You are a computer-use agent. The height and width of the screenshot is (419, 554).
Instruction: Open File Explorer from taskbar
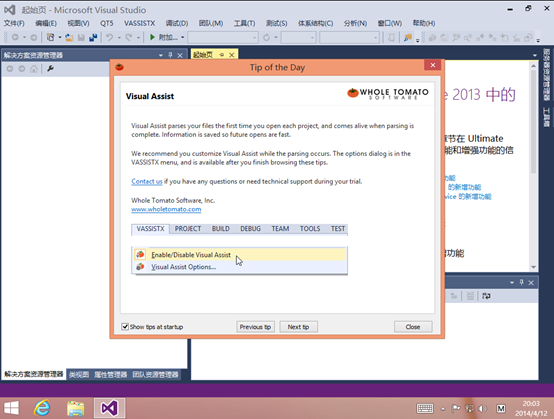pyautogui.click(x=76, y=408)
